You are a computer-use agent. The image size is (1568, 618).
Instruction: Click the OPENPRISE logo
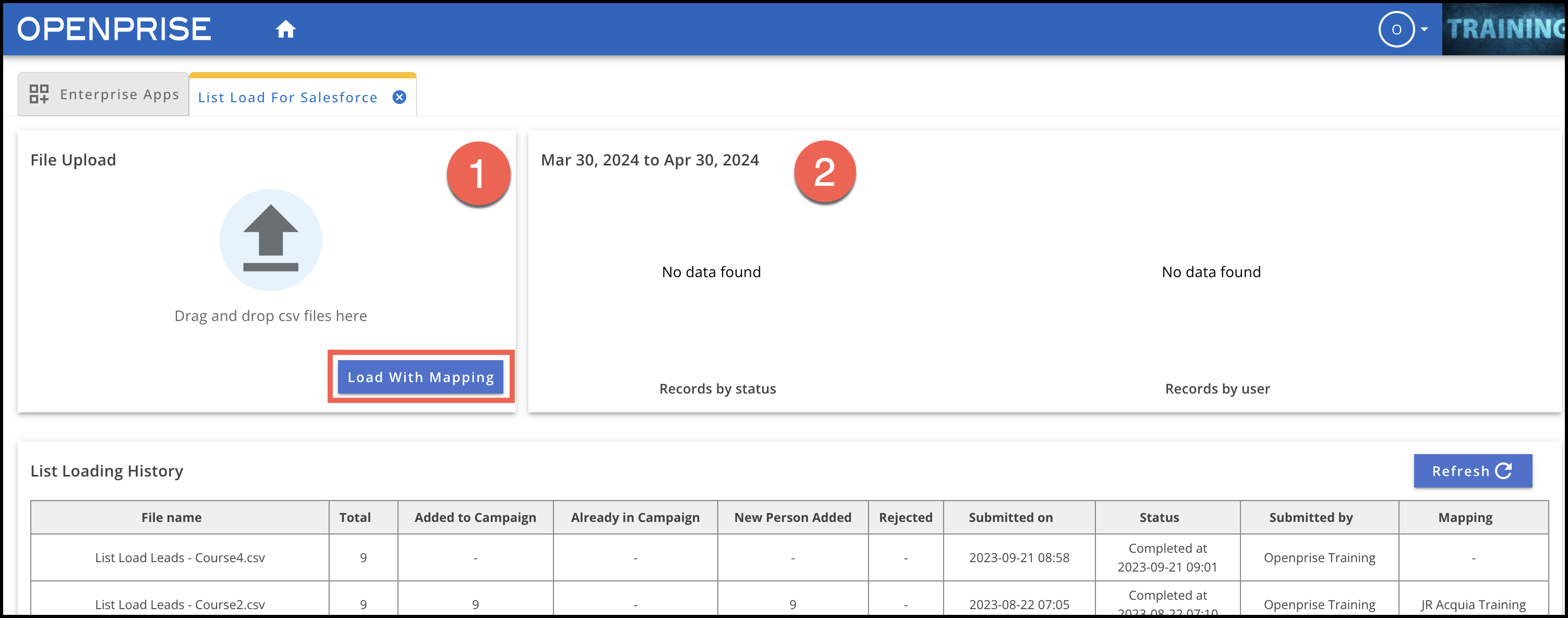(x=114, y=29)
